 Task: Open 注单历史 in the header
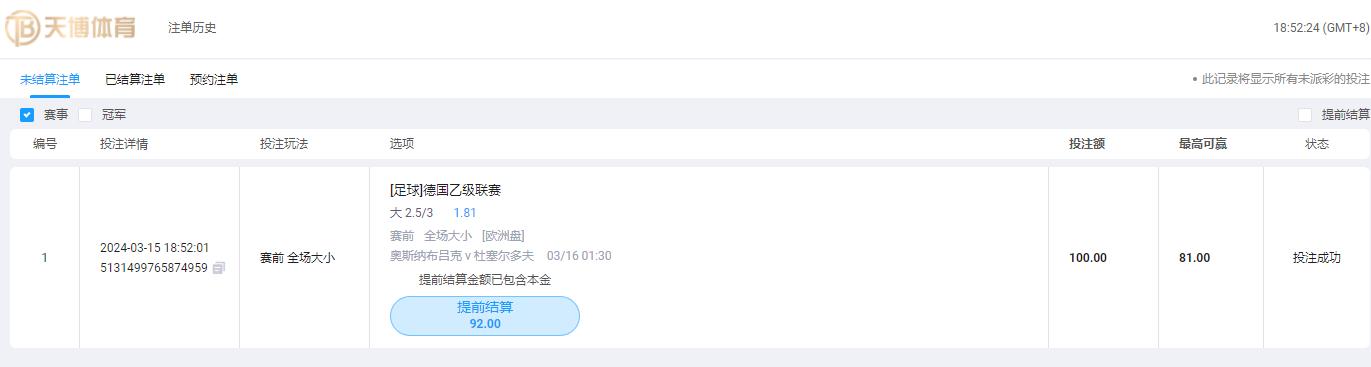point(192,28)
